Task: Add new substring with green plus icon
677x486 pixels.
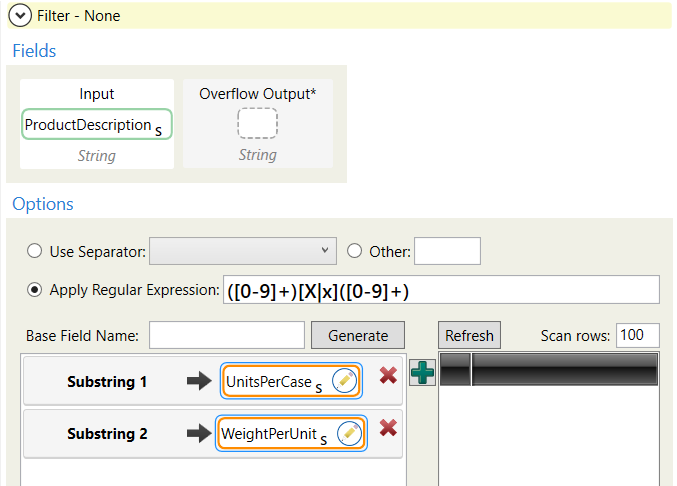Action: click(x=423, y=372)
